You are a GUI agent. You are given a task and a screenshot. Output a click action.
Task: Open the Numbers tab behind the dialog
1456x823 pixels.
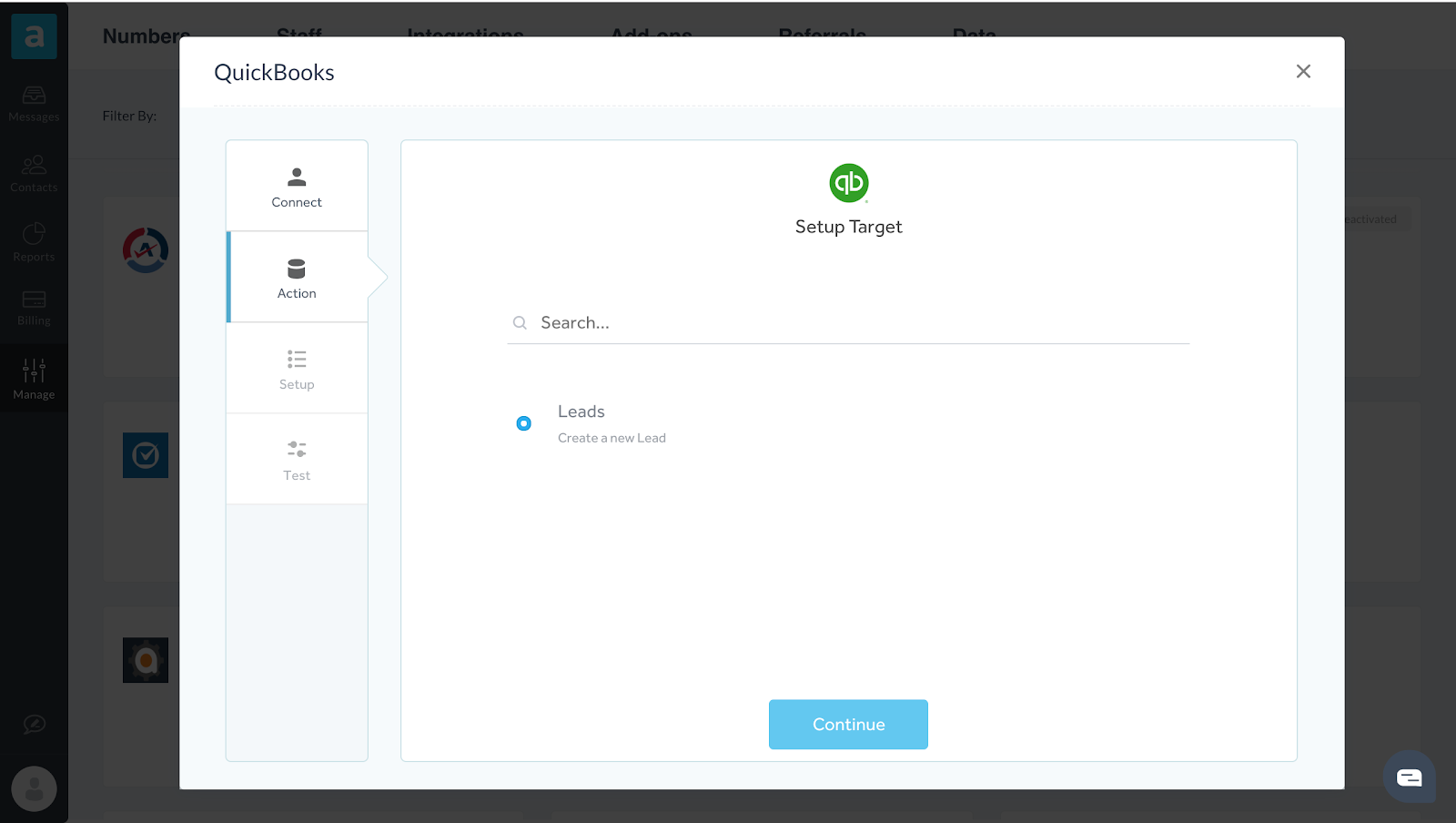(146, 36)
